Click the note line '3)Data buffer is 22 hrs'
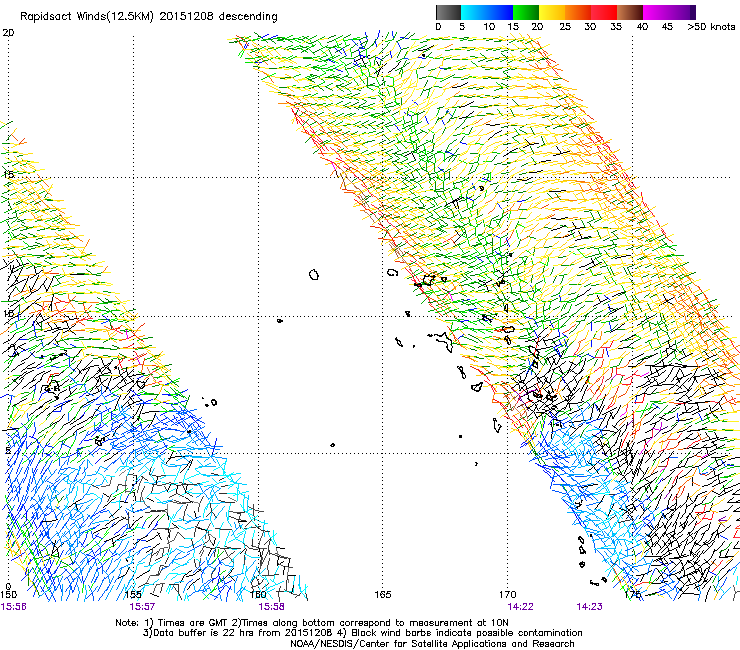This screenshot has width=740, height=650. point(362,633)
